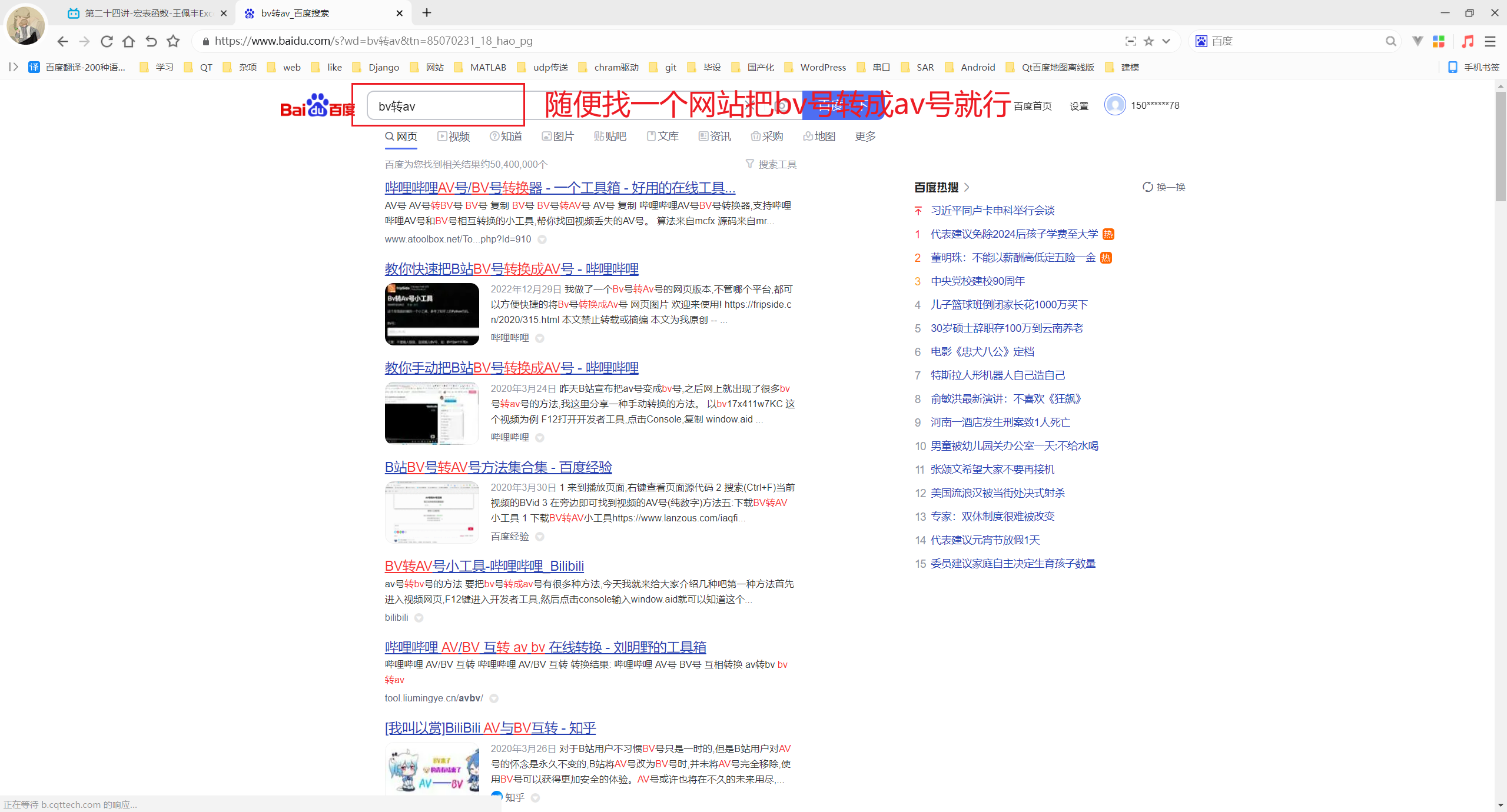Bookmark page with toolbar star icon
The height and width of the screenshot is (812, 1507).
point(173,41)
